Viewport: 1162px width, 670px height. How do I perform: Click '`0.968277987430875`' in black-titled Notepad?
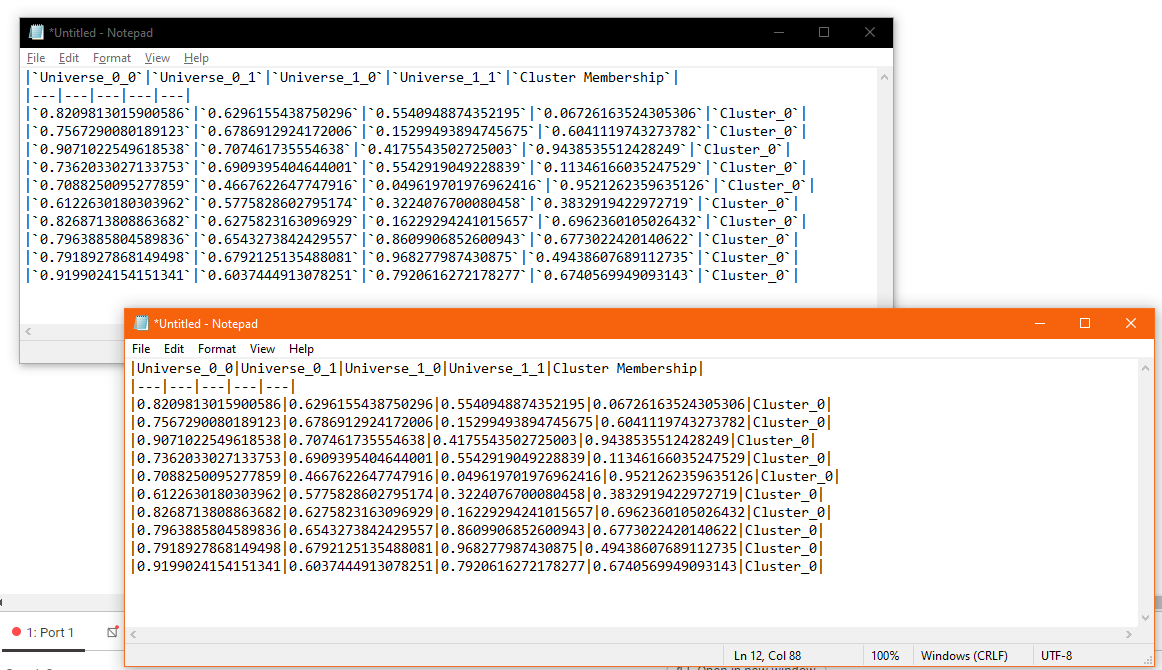pos(443,257)
